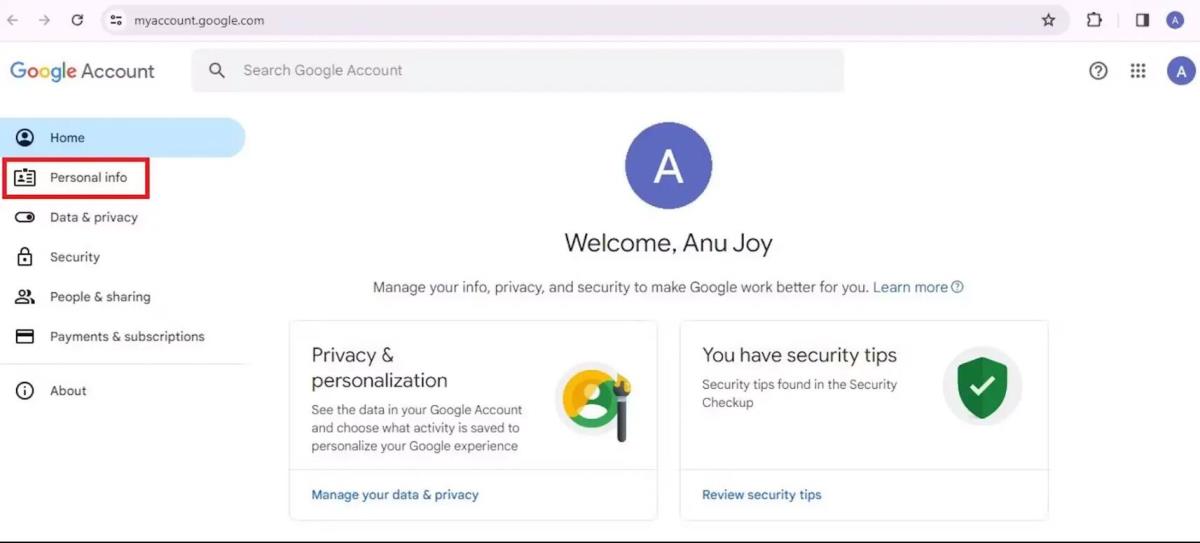
Task: Click the green security shield icon
Action: [x=982, y=387]
